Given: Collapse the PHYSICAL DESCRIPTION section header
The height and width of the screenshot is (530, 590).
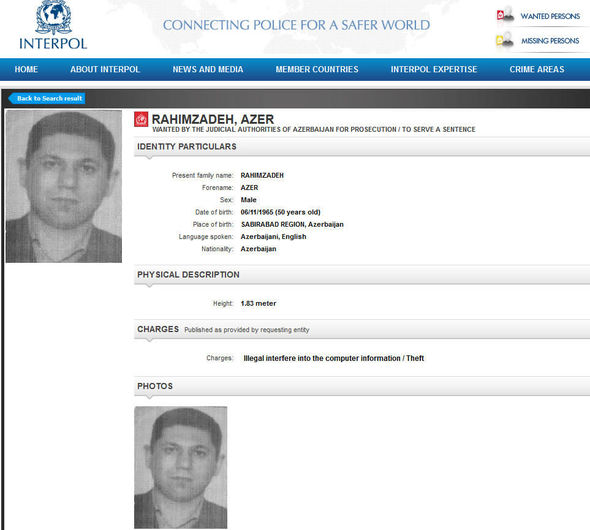Looking at the screenshot, I should (362, 275).
